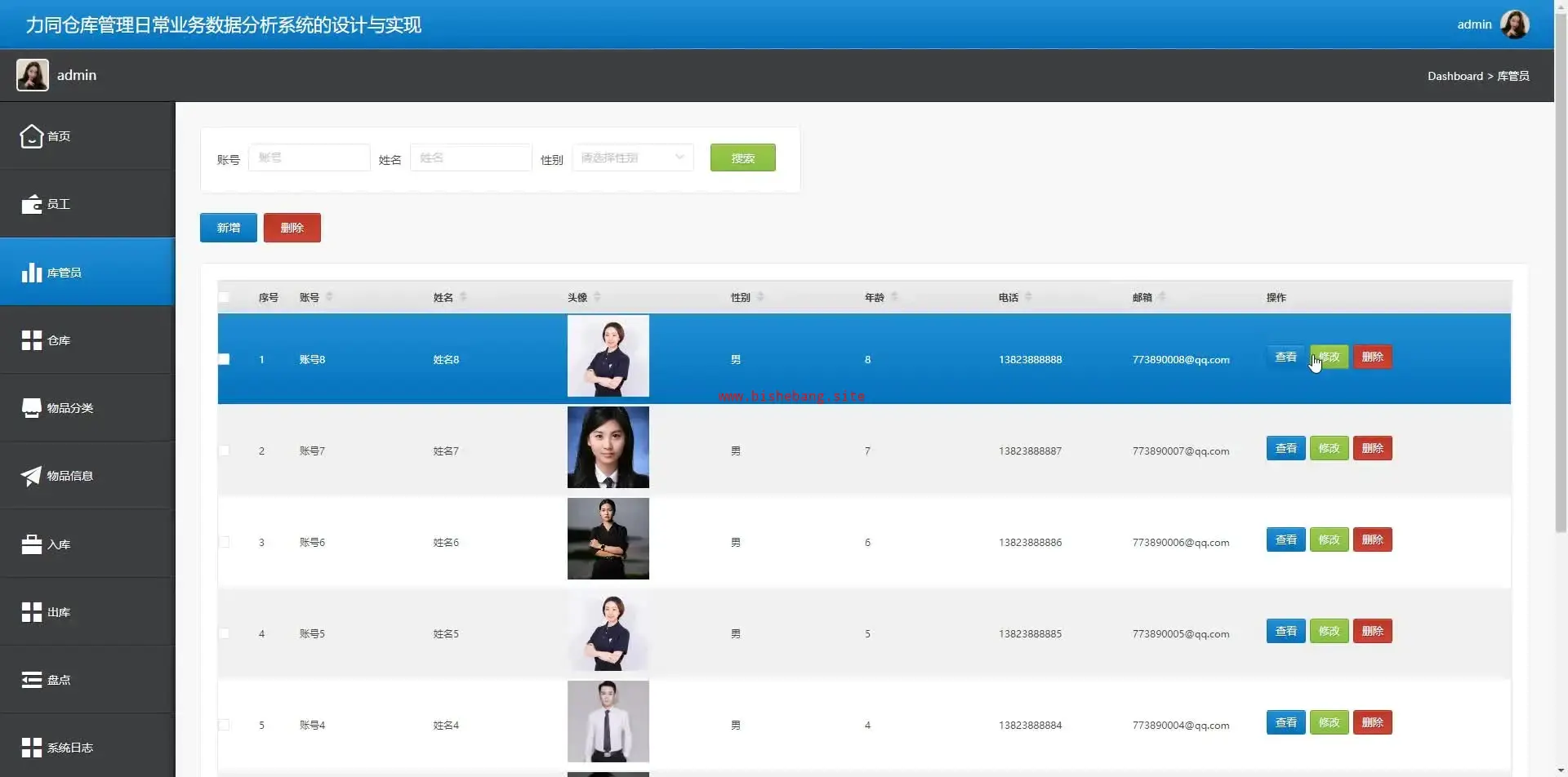Image resolution: width=1568 pixels, height=777 pixels.
Task: Sort table by 年龄 column arrows
Action: point(894,297)
